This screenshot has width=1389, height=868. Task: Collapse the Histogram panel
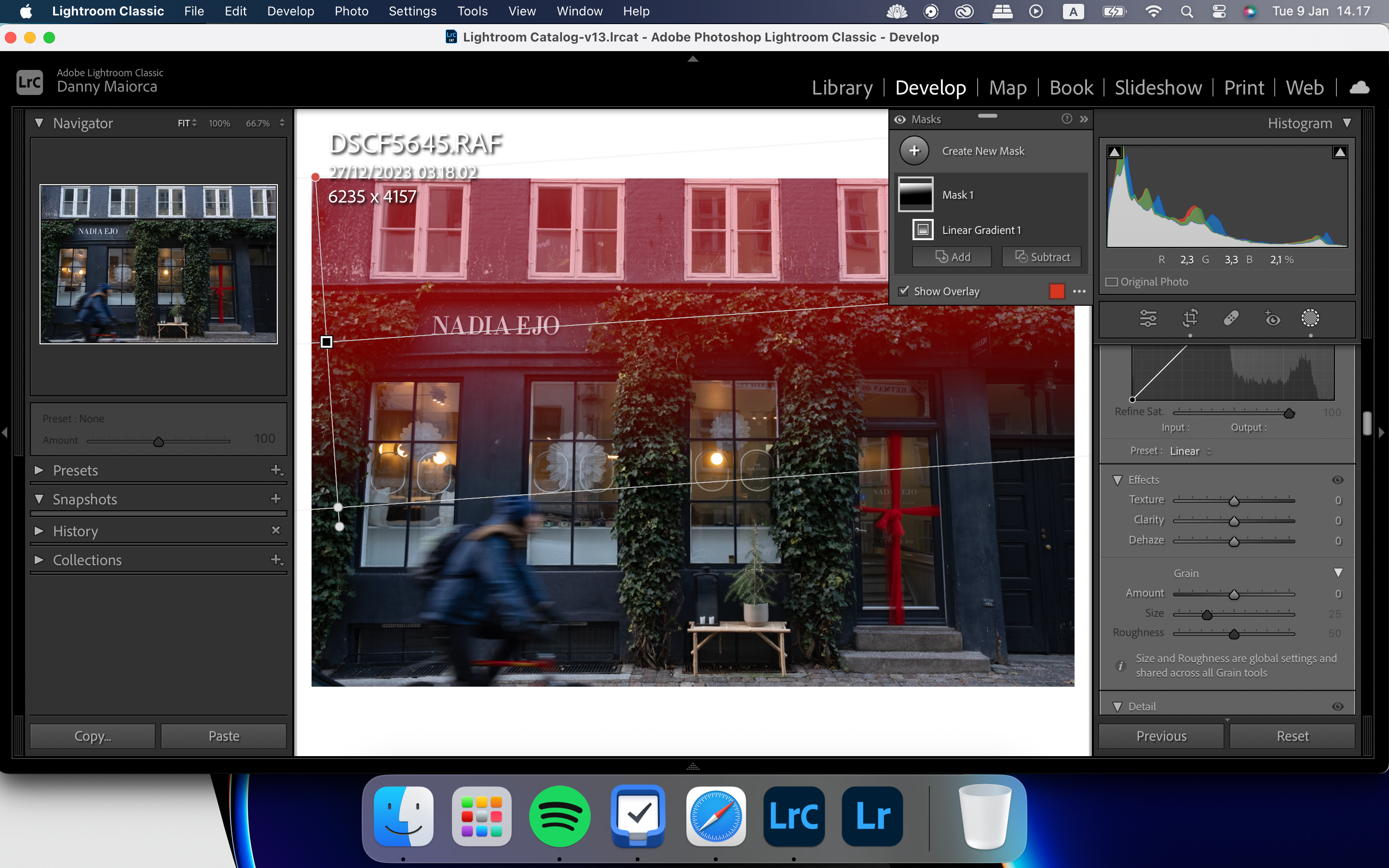click(1347, 123)
